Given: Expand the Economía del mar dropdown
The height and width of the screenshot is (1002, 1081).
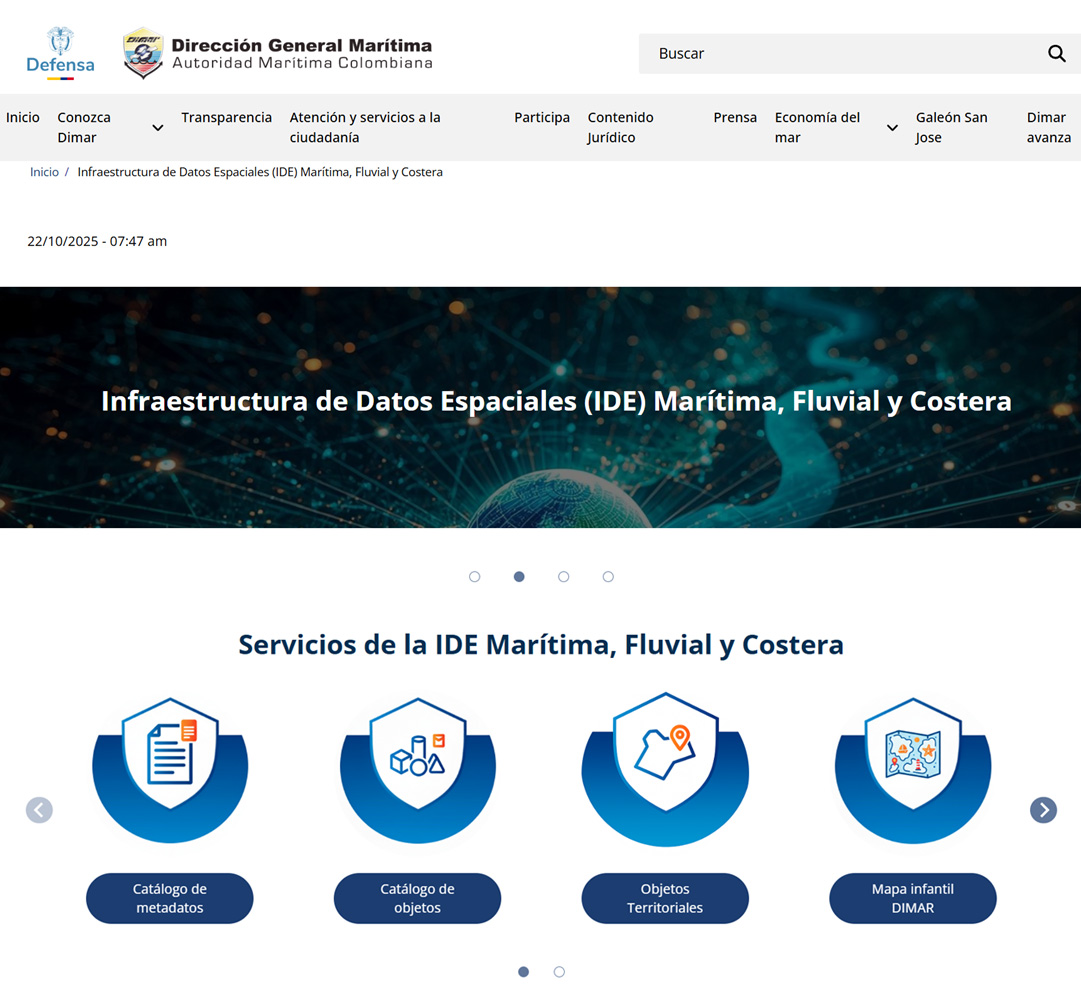Looking at the screenshot, I should 892,128.
